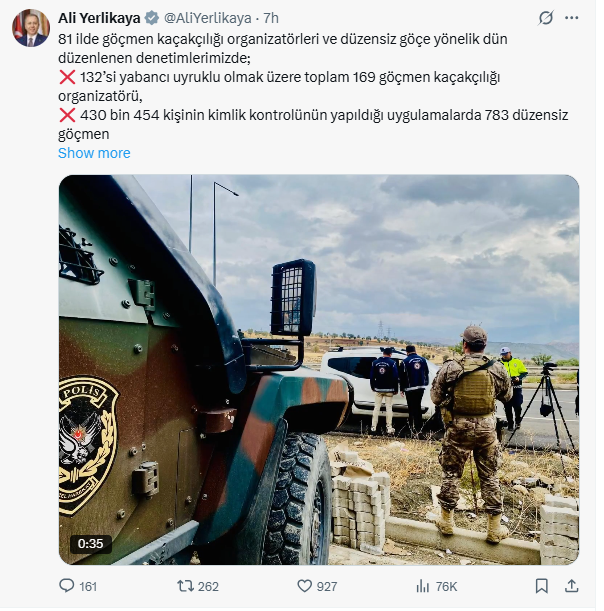Click the 7h post timestamp

[x=271, y=18]
